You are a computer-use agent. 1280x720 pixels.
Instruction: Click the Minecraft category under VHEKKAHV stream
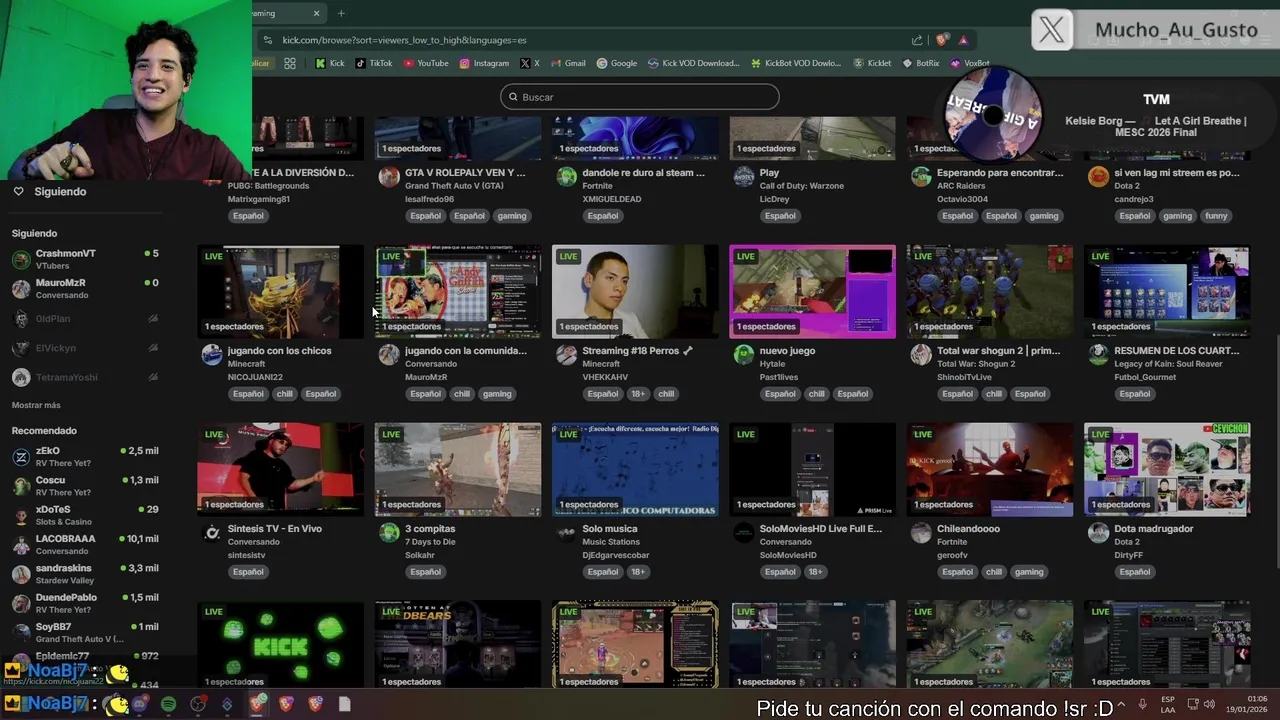point(602,364)
